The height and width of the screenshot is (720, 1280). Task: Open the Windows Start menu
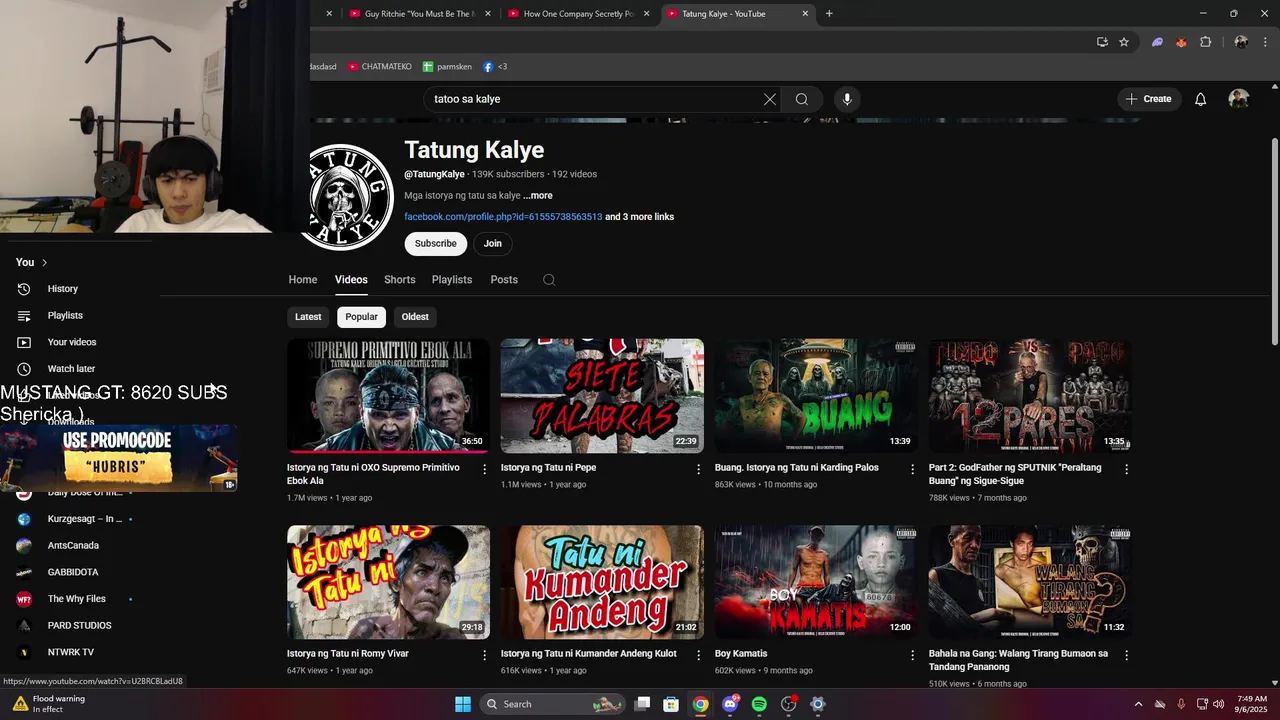click(463, 704)
